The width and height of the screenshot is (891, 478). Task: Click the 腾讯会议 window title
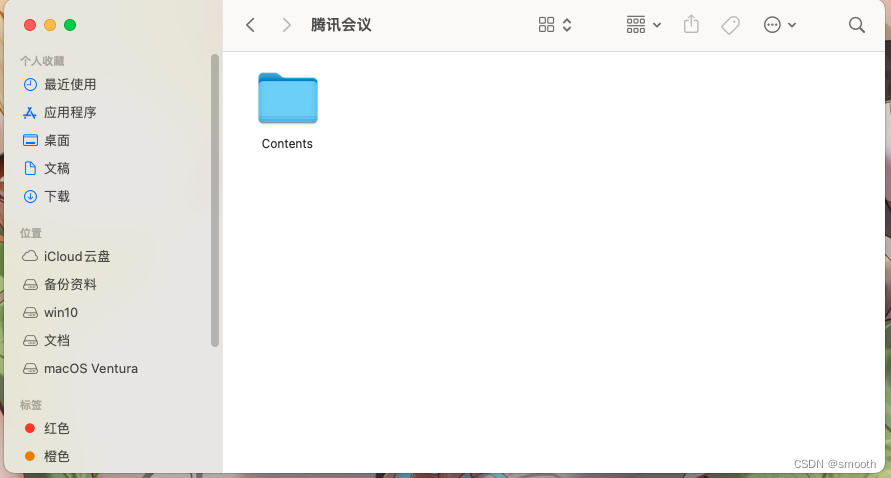click(x=341, y=25)
